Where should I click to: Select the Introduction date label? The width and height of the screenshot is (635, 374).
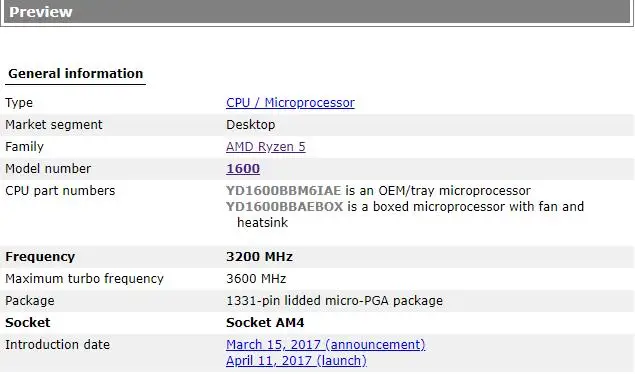pos(58,344)
